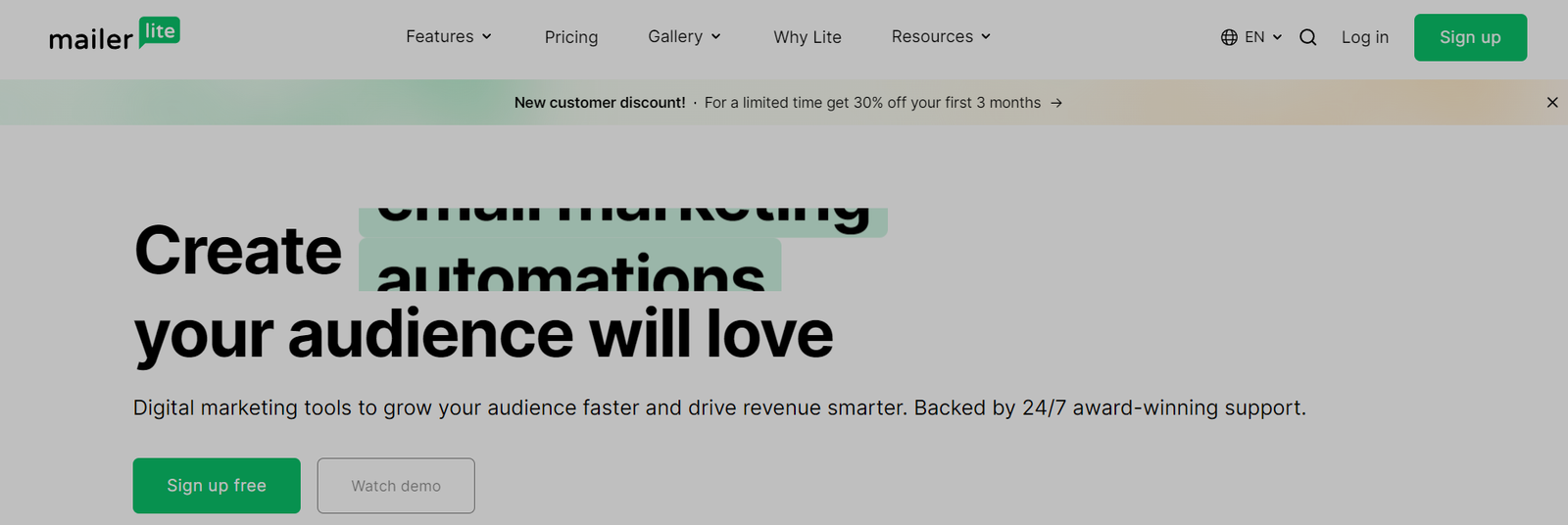Click the bold New customer discount text
This screenshot has height=525, width=1568.
(600, 103)
